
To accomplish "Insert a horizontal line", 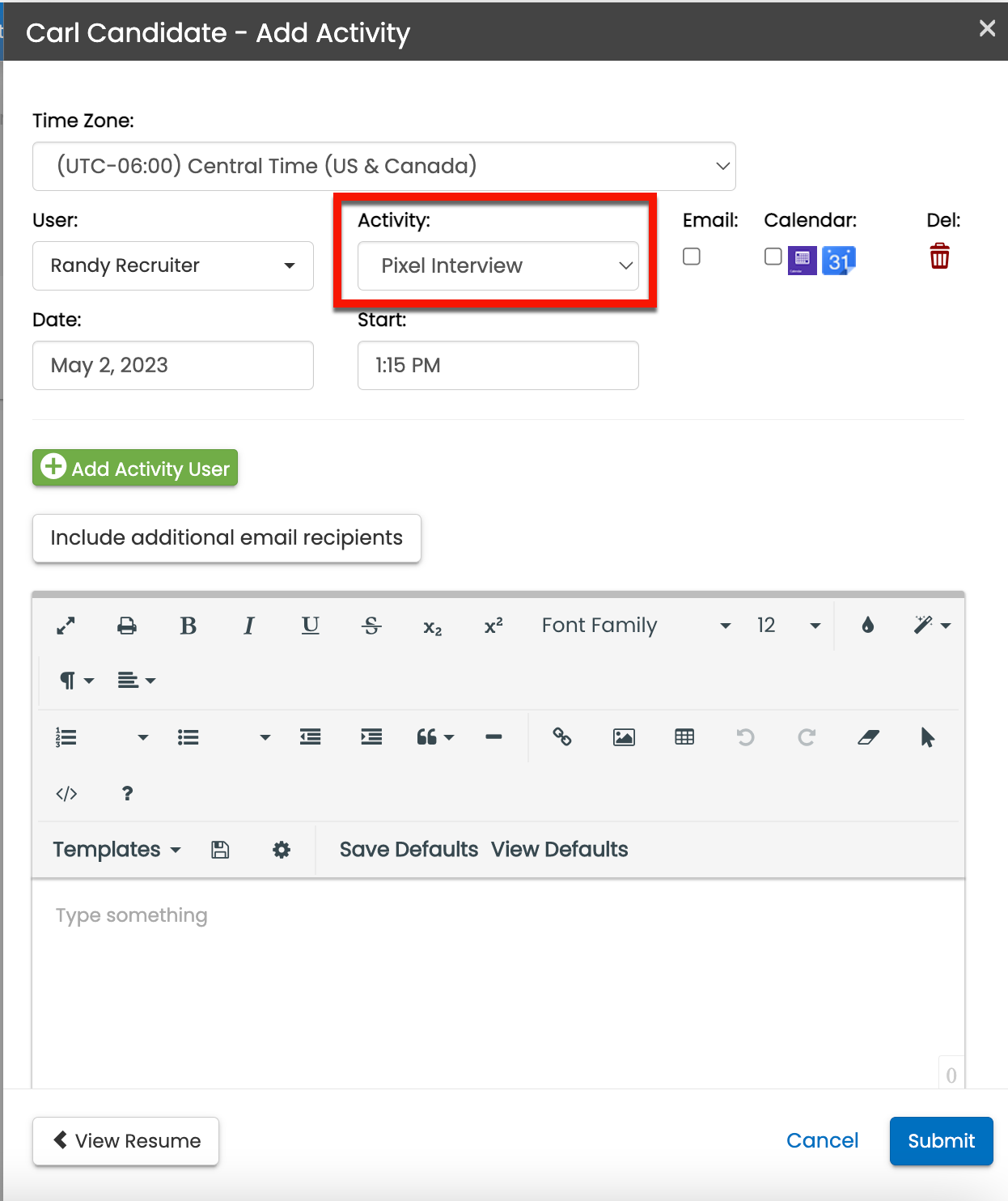I will [494, 736].
